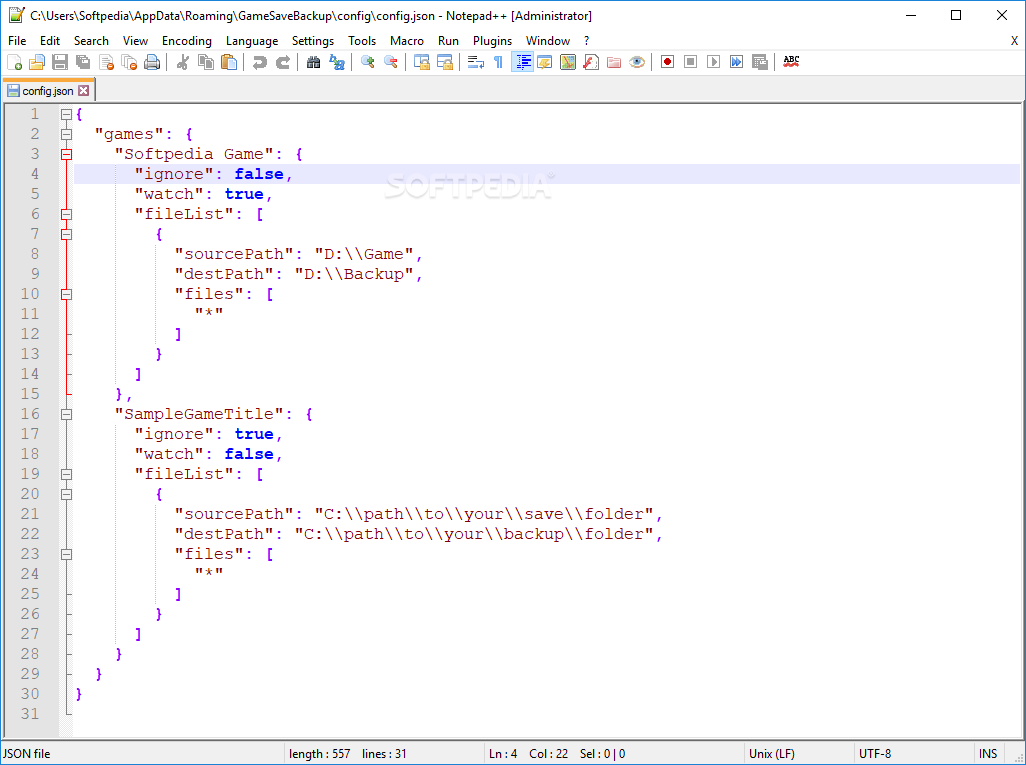
Task: Collapse the "Softpedia Game" fold on line 3
Action: (66, 154)
